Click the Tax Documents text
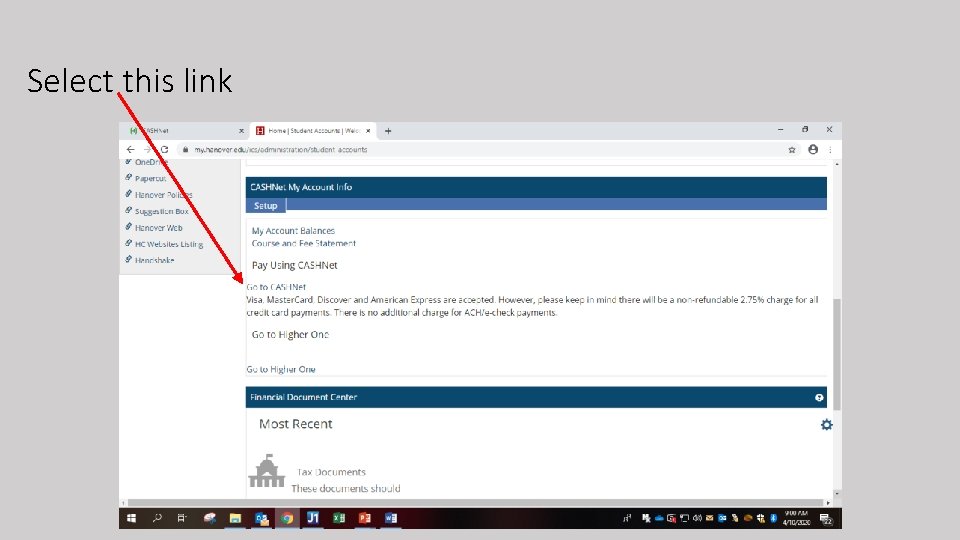This screenshot has width=960, height=540. (x=331, y=472)
